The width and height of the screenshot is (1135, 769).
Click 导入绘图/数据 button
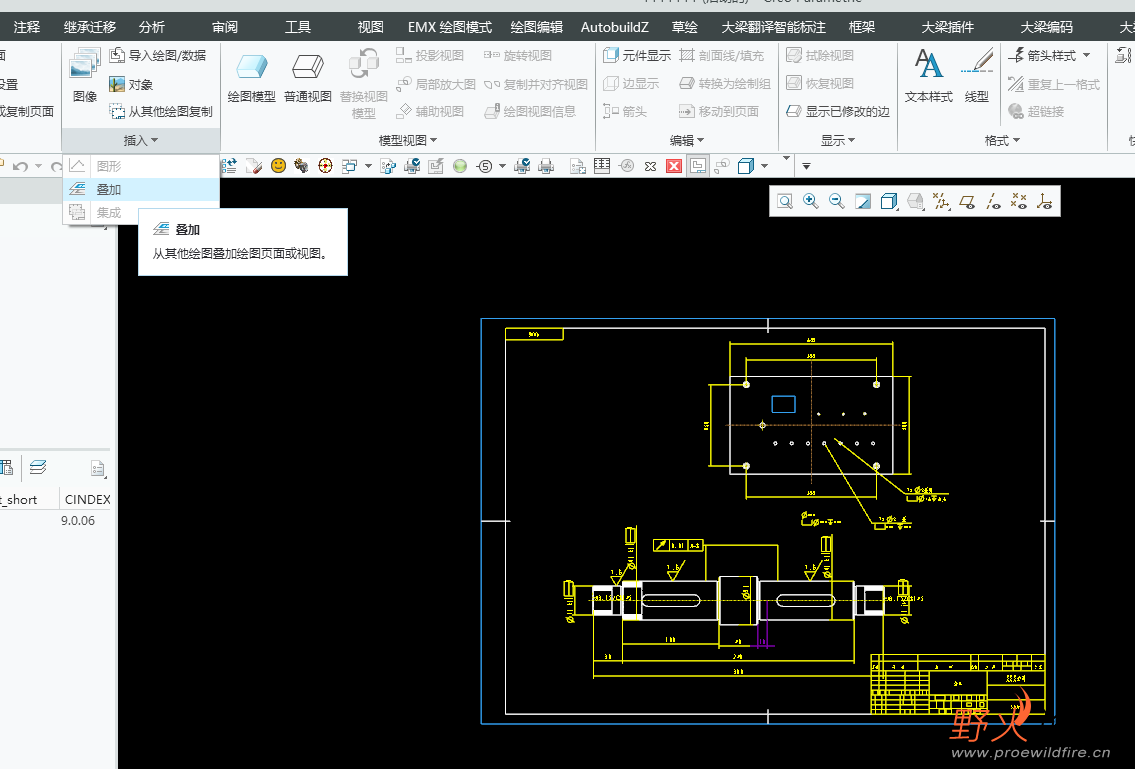click(158, 56)
